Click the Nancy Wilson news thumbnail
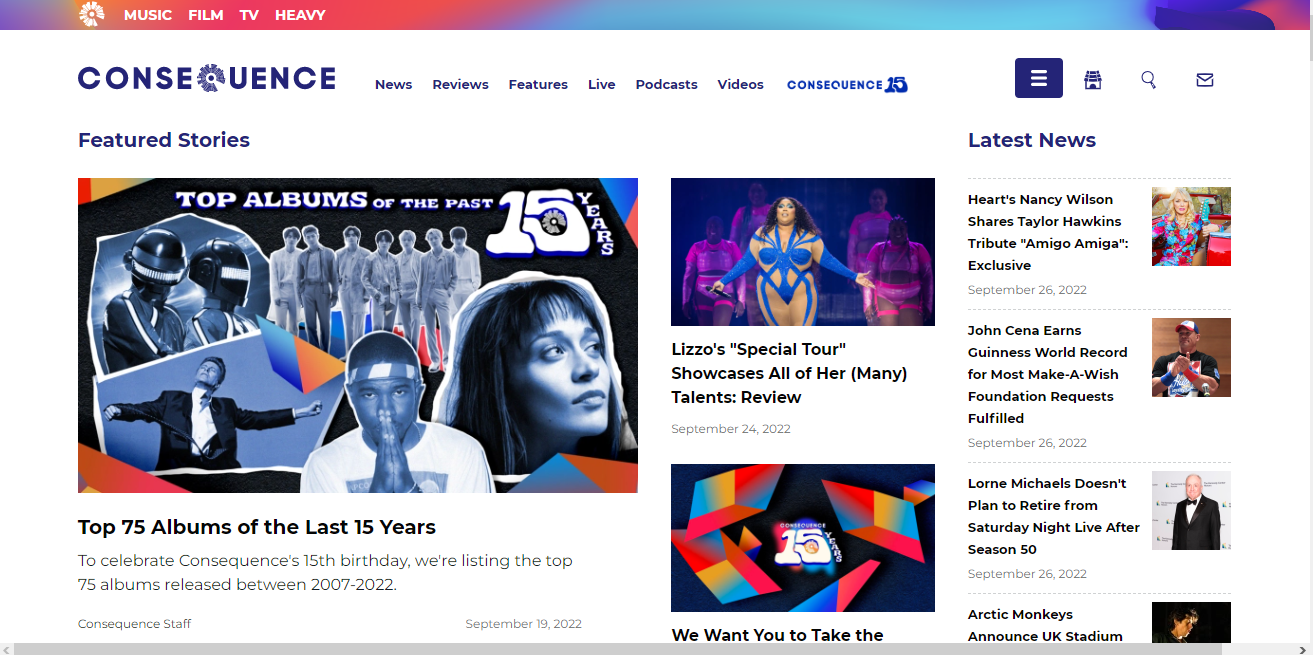Screen dimensions: 1313x655 (1191, 226)
